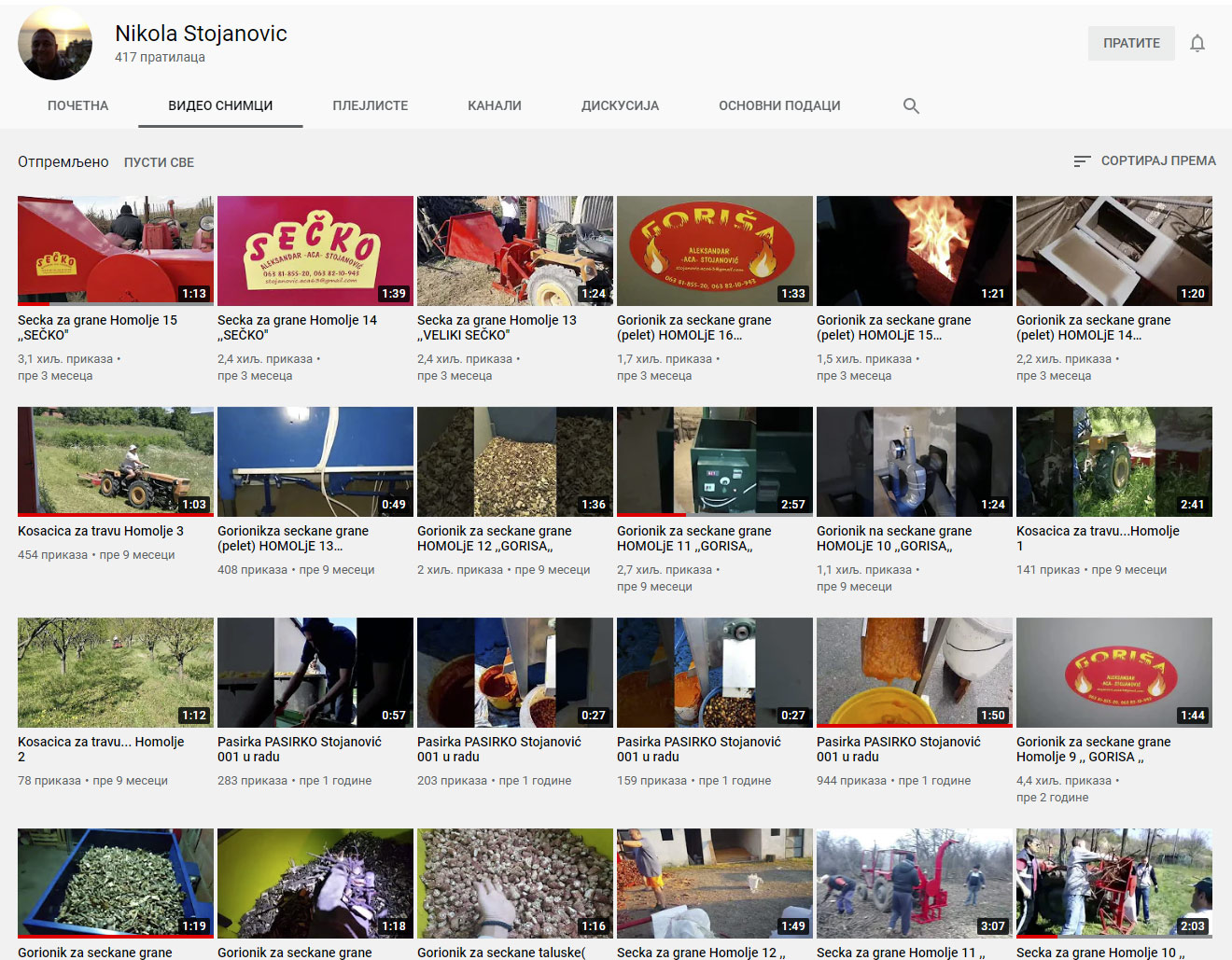Play the Kosacica za travu...Homolje 1 thumbnail
The image size is (1232, 960).
tap(1114, 462)
